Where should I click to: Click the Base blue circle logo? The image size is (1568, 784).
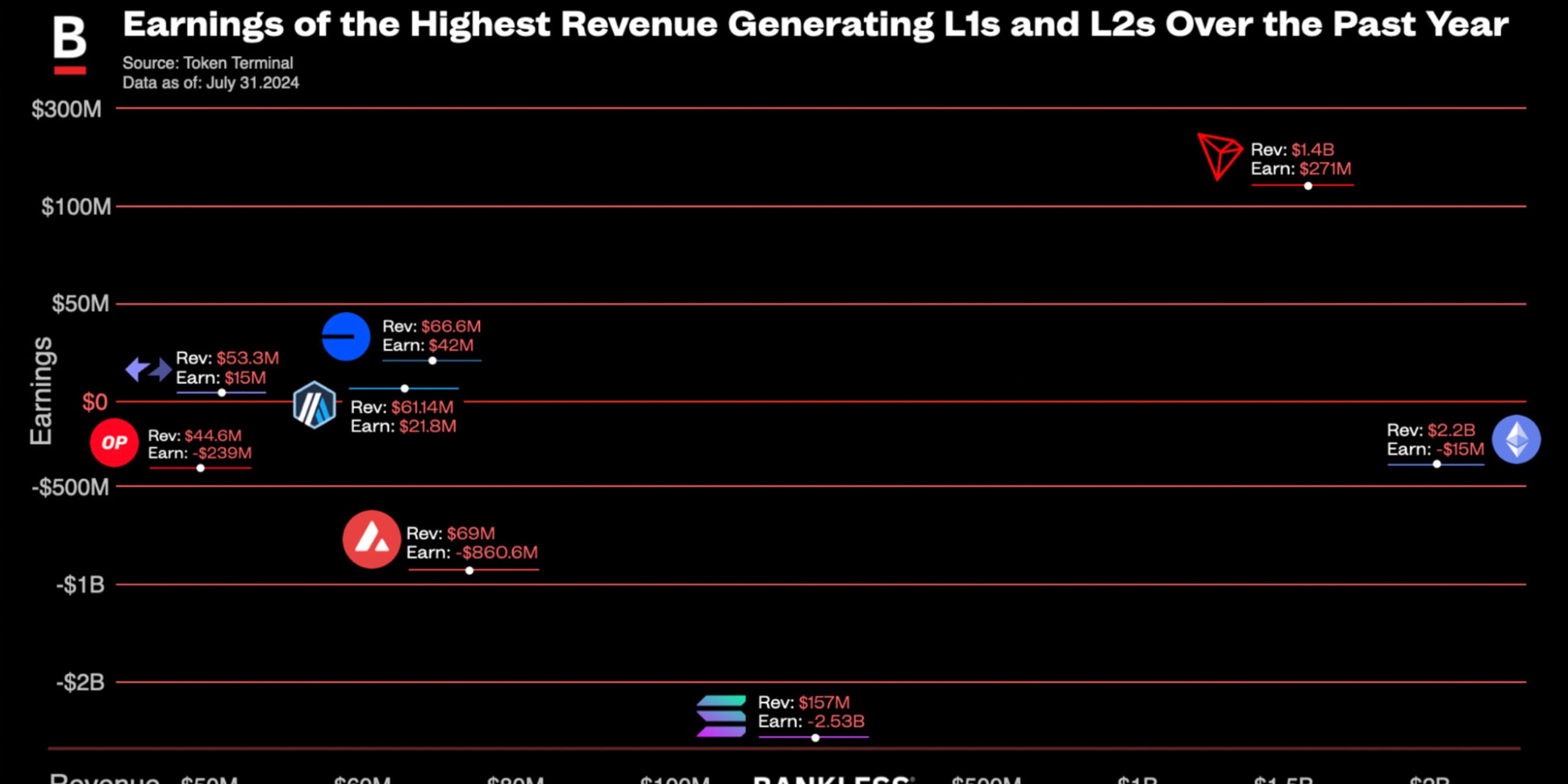(x=346, y=336)
